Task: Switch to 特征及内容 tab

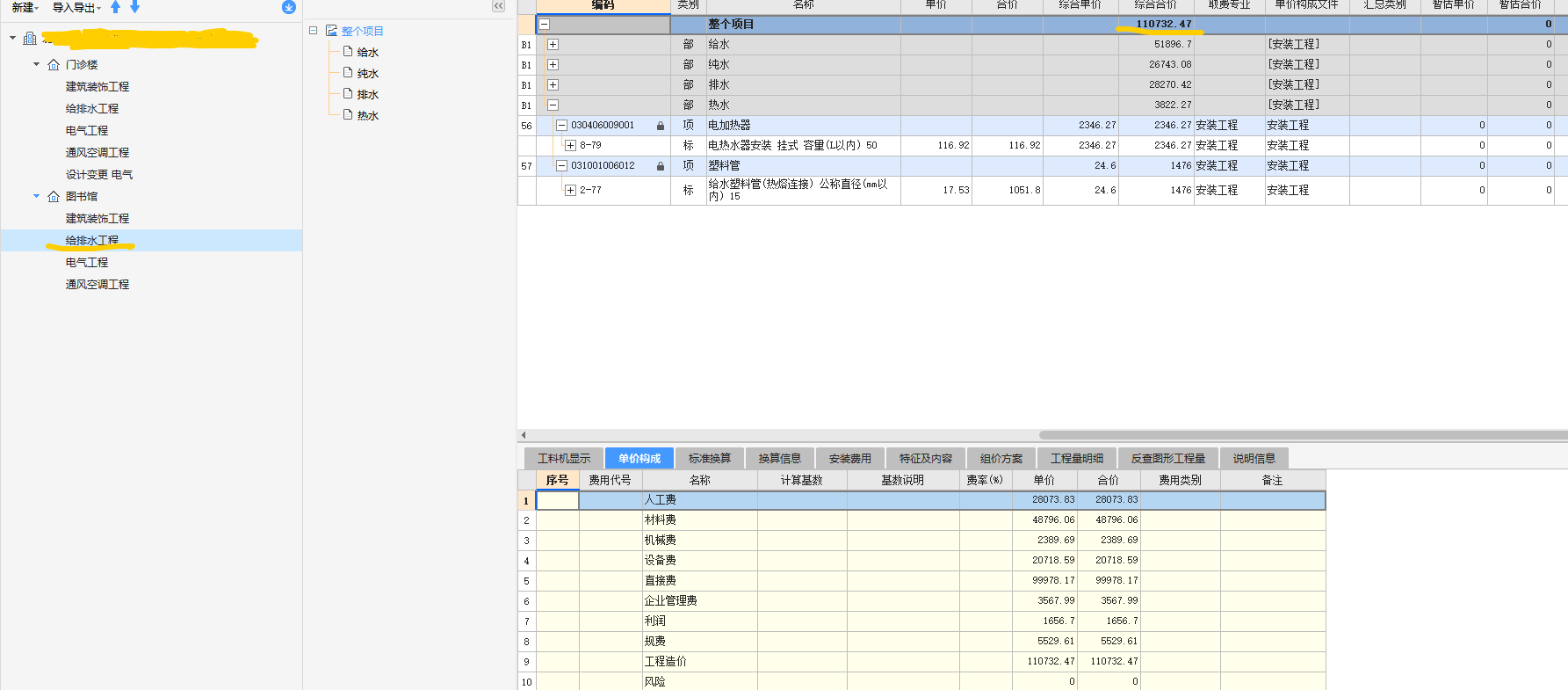Action: [x=926, y=458]
